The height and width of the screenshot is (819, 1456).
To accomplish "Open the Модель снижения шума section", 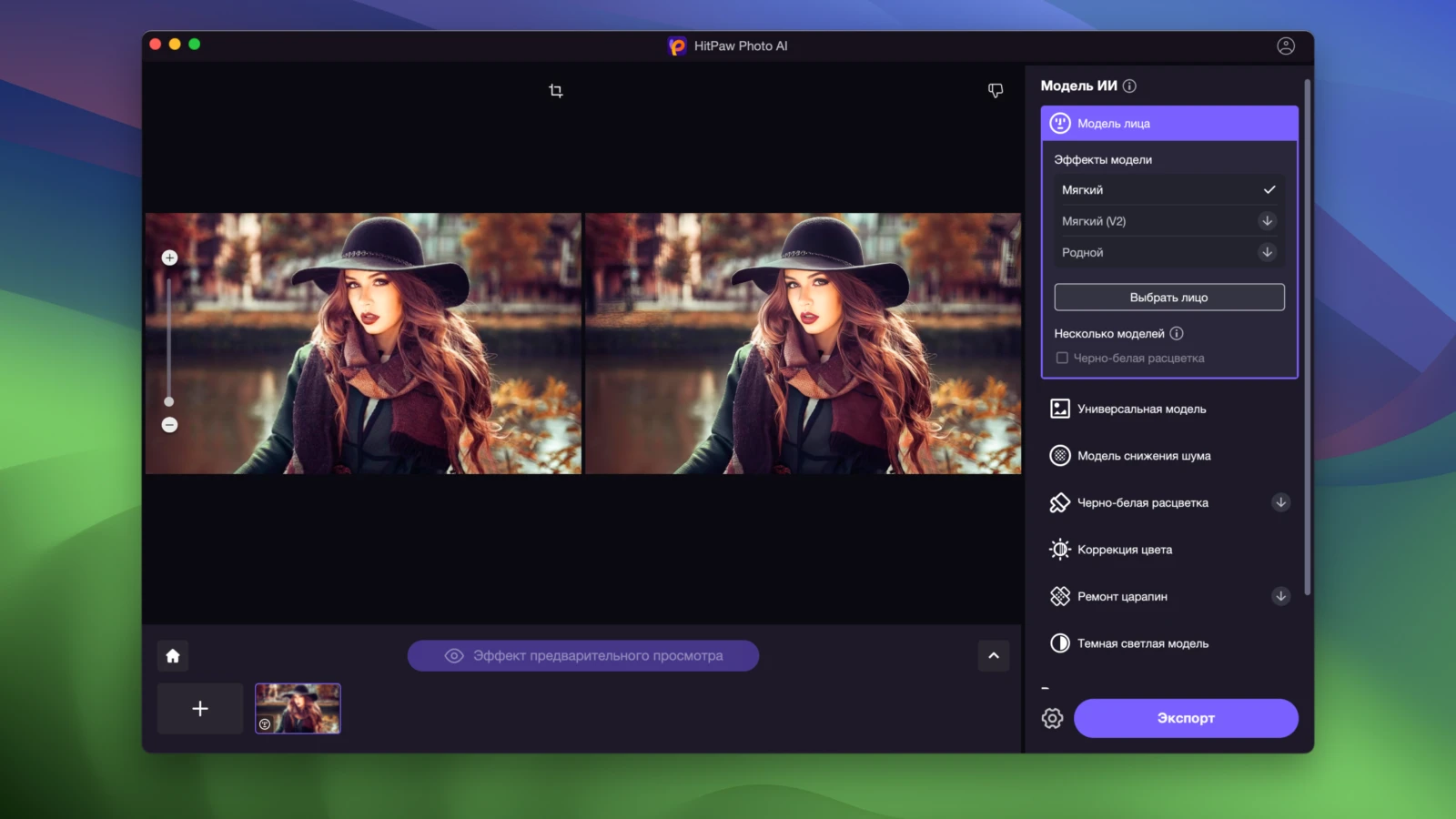I will [x=1143, y=456].
